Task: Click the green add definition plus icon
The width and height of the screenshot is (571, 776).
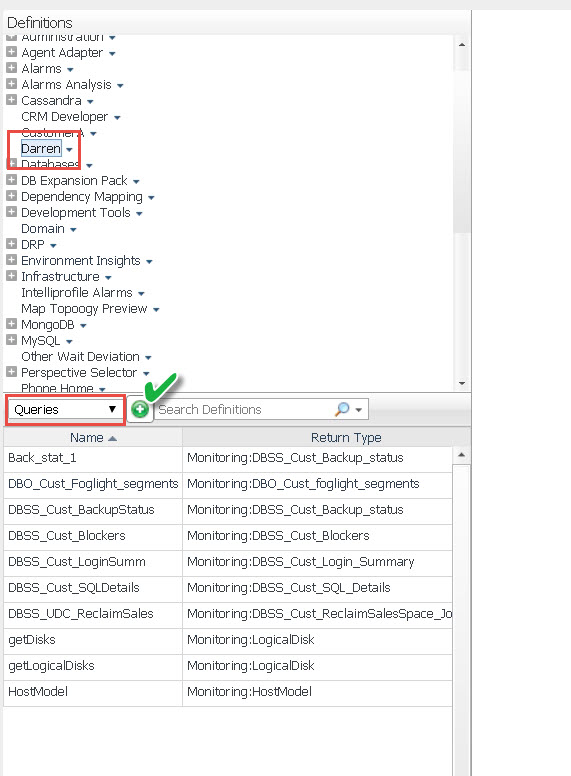Action: [140, 409]
